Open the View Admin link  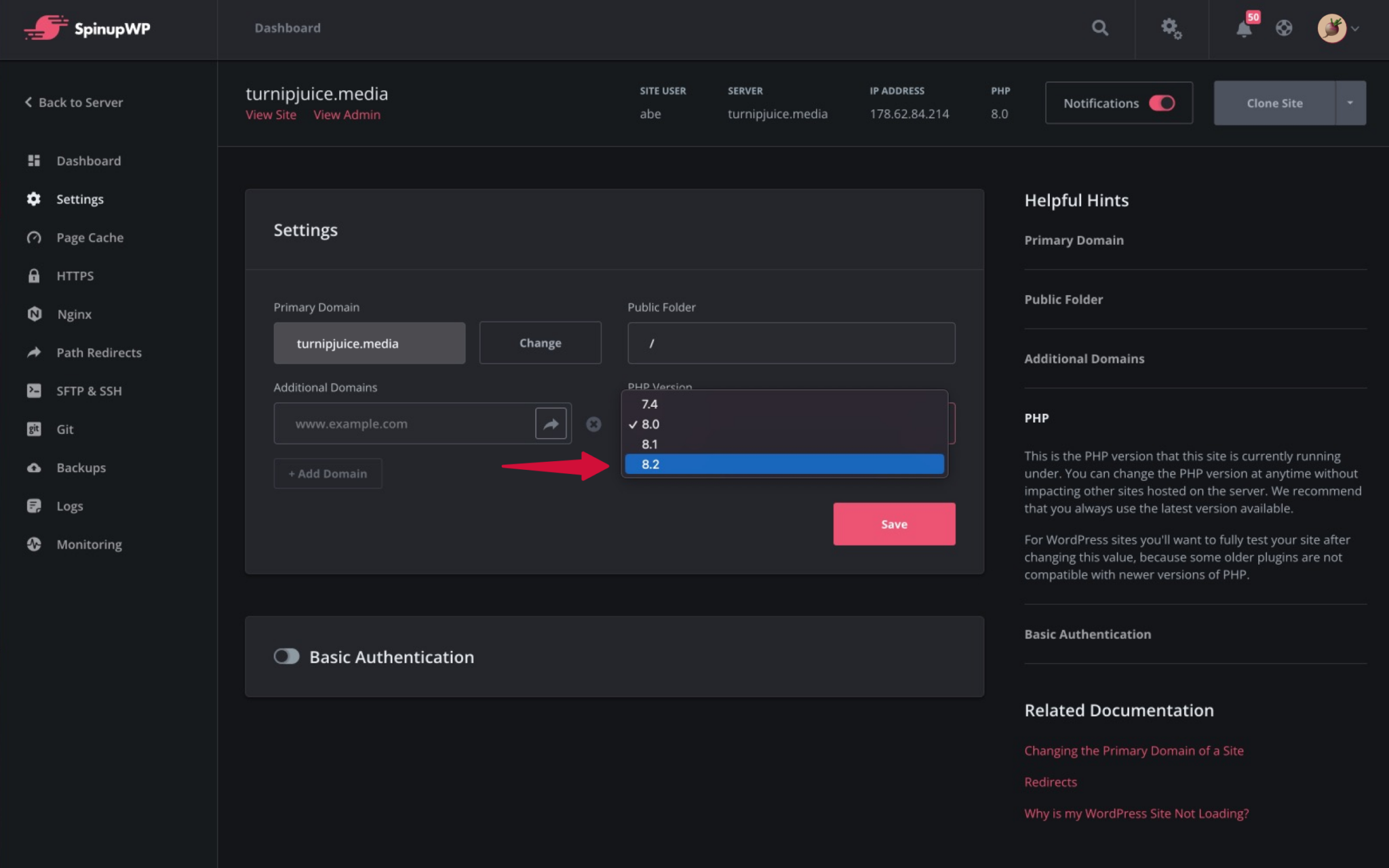[x=347, y=115]
